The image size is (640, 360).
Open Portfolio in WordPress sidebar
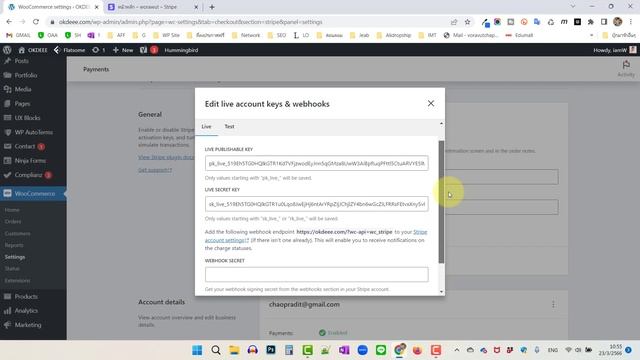point(26,75)
